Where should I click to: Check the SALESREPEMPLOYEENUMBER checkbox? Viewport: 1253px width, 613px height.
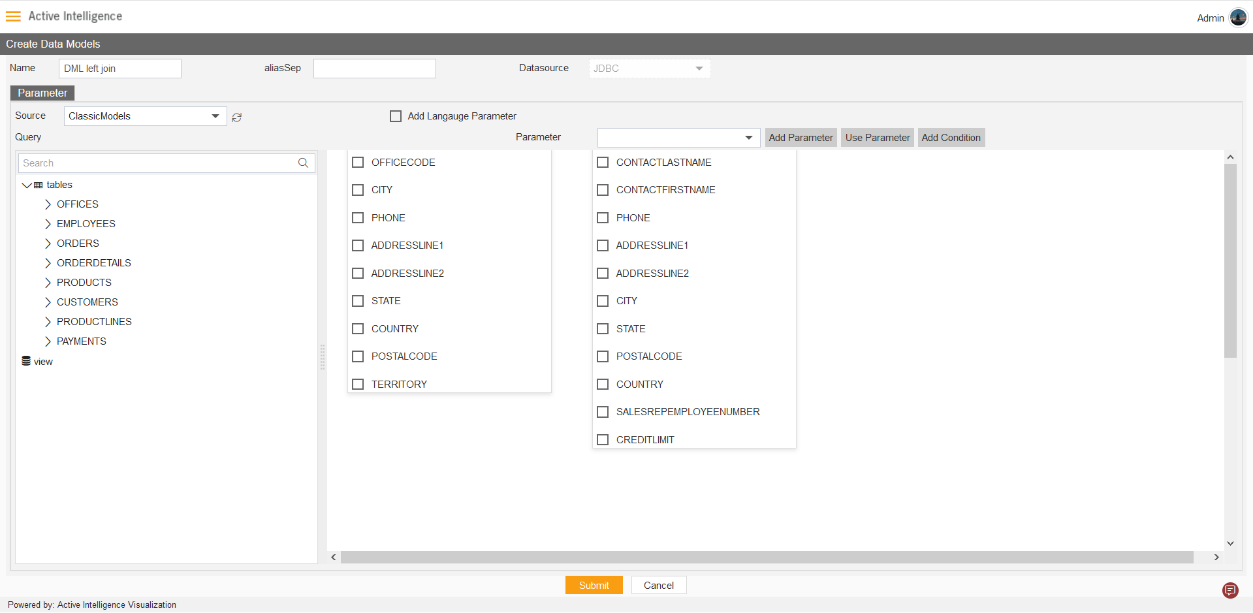[x=603, y=412]
